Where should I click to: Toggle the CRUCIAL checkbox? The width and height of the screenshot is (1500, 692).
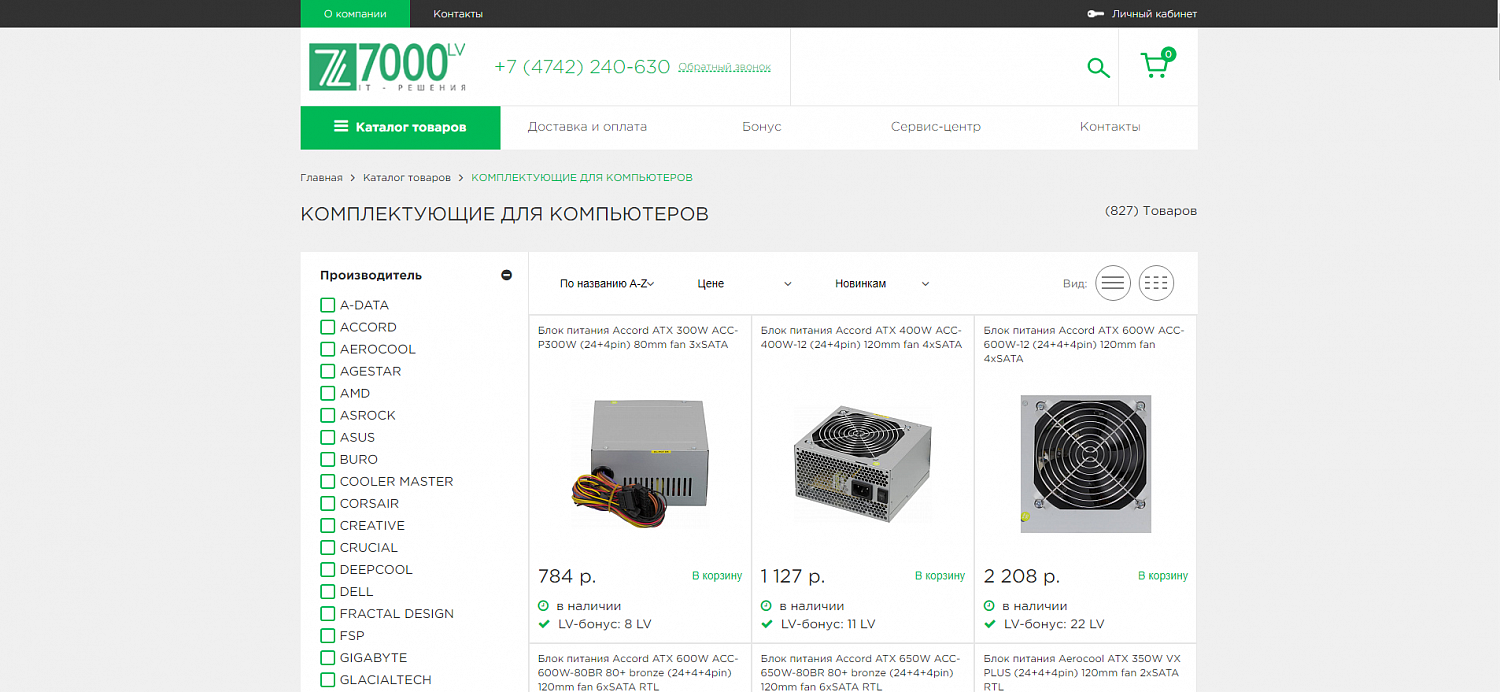[327, 547]
